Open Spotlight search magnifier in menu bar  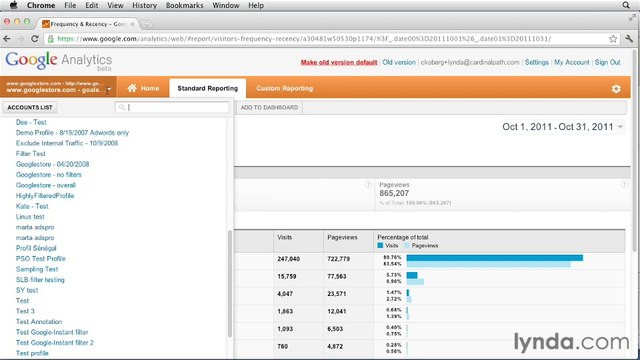(626, 5)
